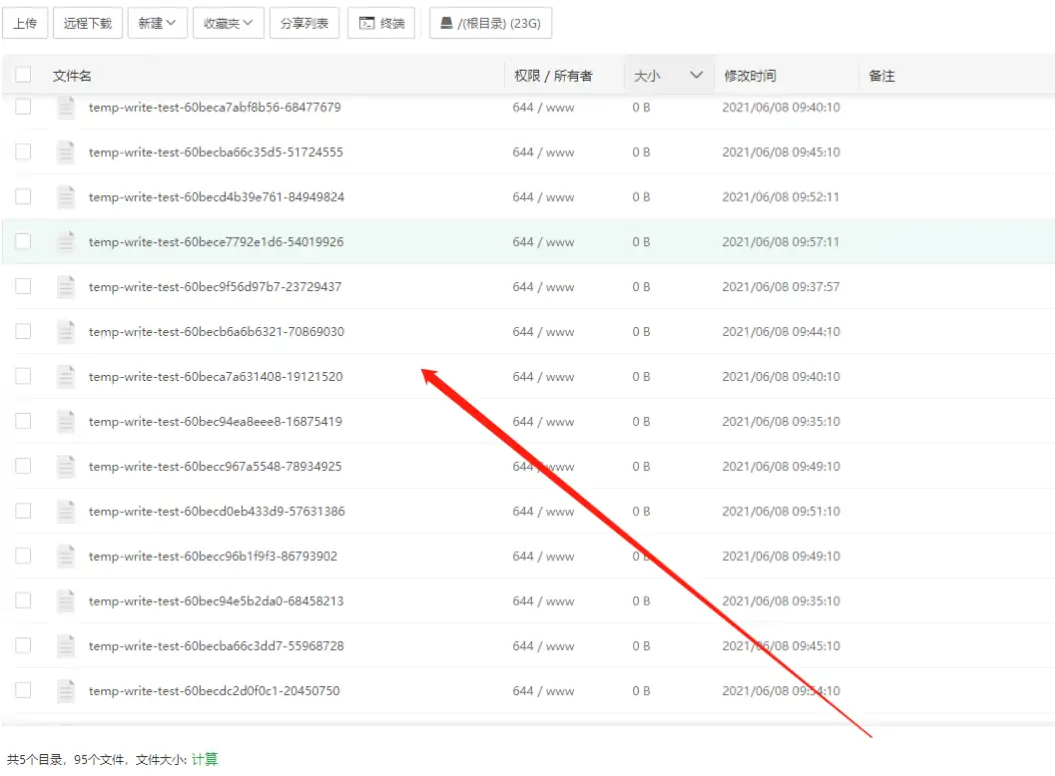Viewport: 1055px width, 776px height.
Task: Select checkbox for temp-write-test-60bece7792e1d6-54019926
Action: tap(23, 241)
